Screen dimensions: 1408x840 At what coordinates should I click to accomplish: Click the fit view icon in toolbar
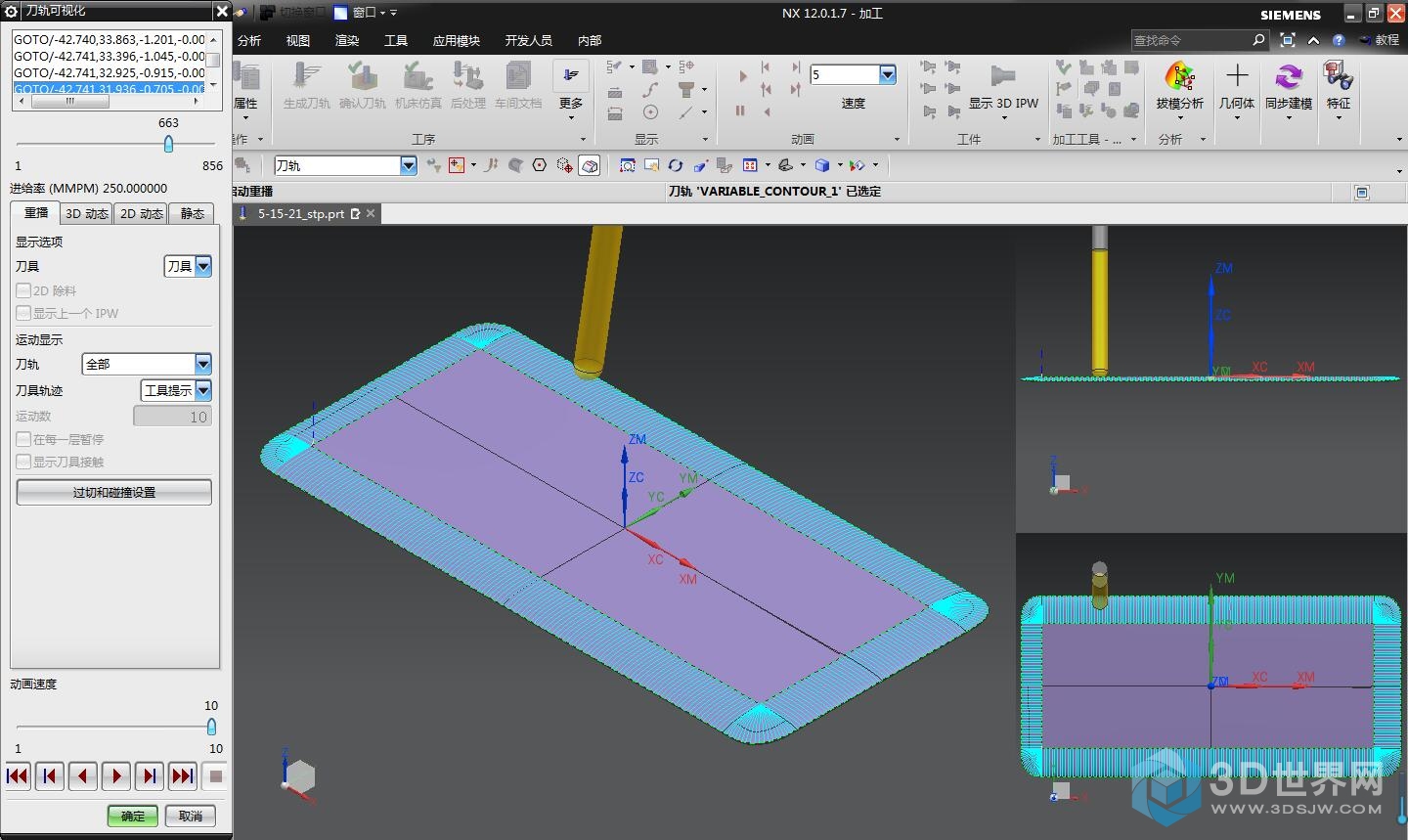pos(628,165)
